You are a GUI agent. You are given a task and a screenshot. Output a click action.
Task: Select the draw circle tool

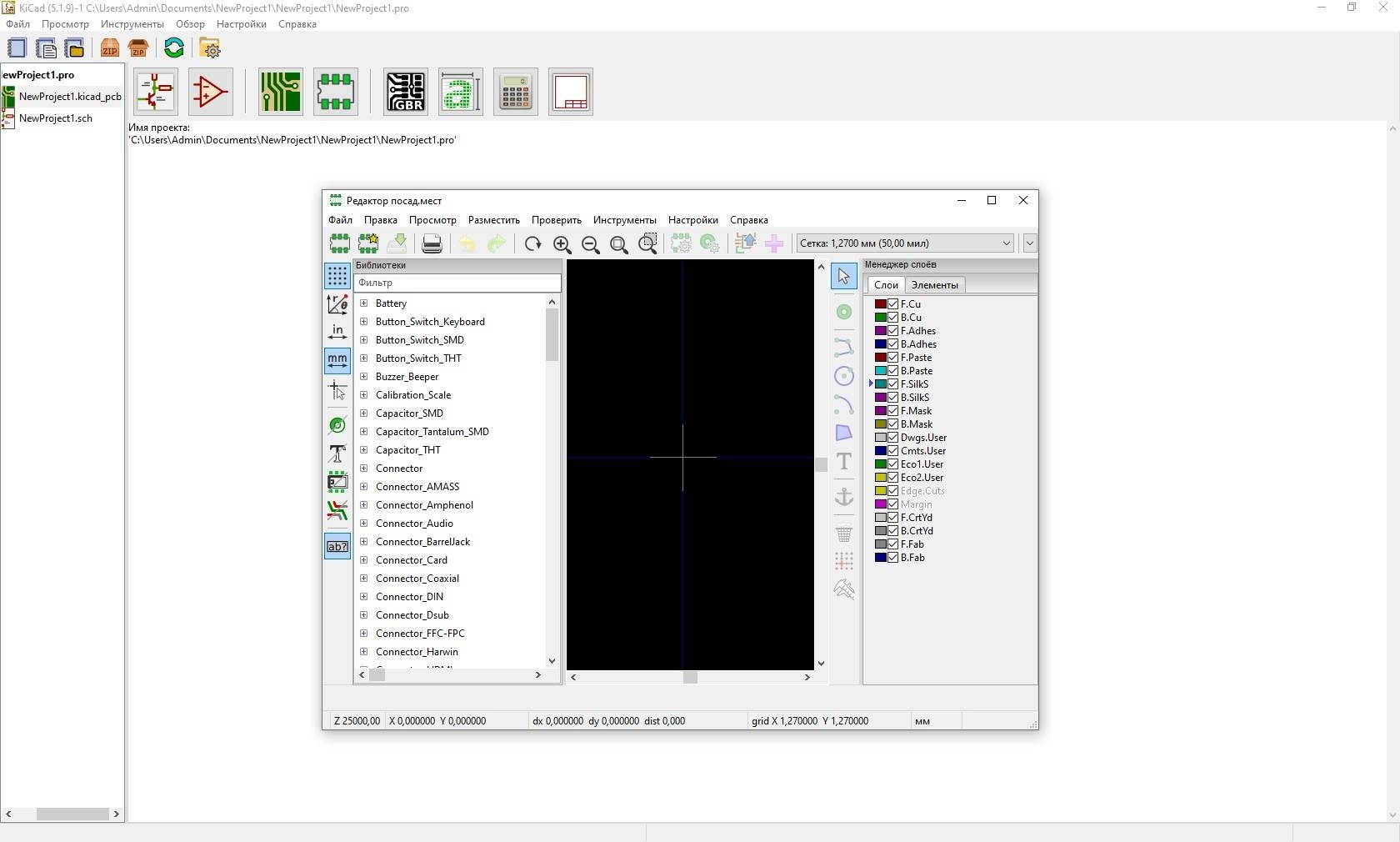click(x=844, y=376)
